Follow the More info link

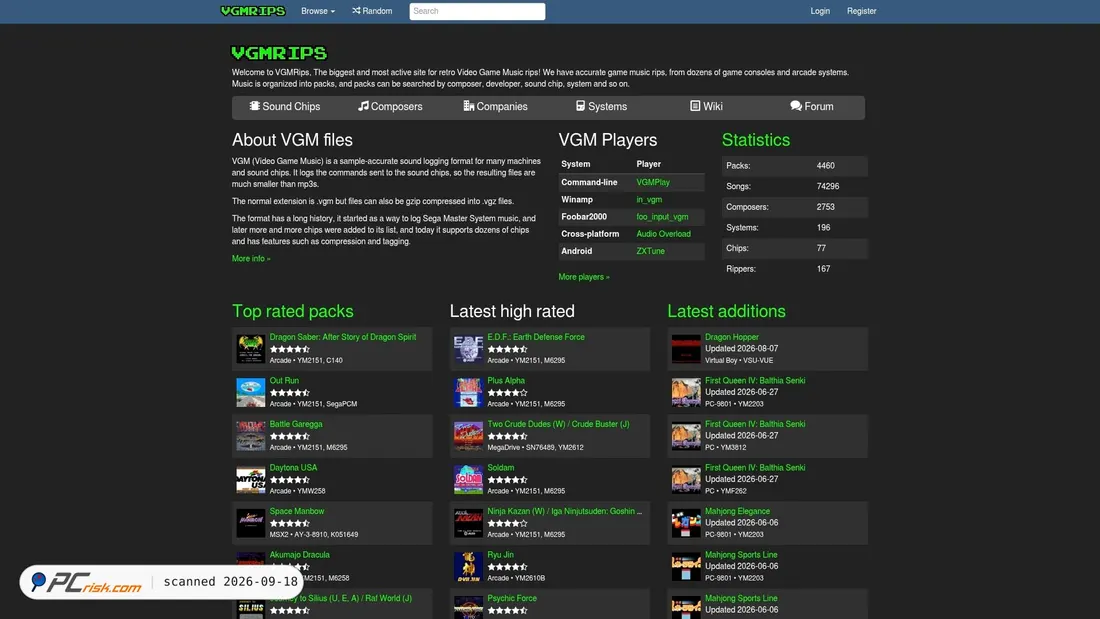click(x=251, y=259)
